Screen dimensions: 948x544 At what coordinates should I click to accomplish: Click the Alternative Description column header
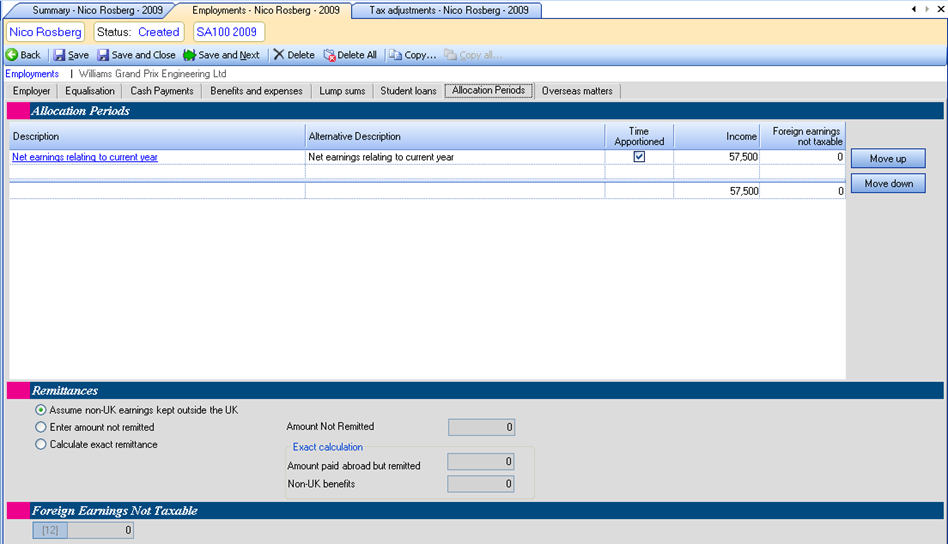(455, 136)
